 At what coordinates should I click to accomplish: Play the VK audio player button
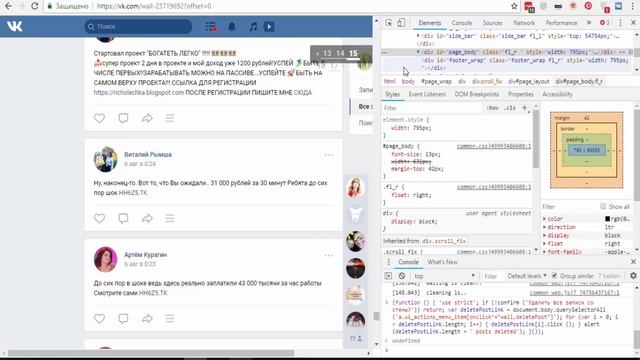[x=269, y=27]
